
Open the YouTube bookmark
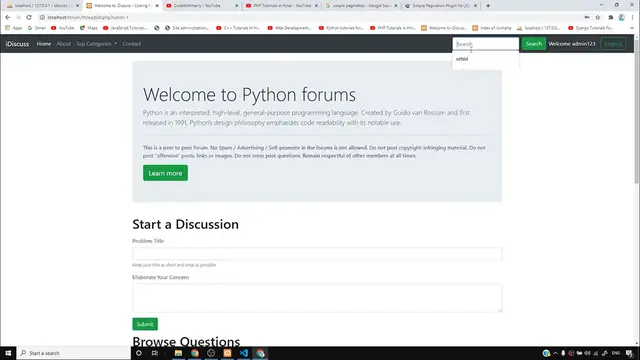pyautogui.click(x=62, y=28)
